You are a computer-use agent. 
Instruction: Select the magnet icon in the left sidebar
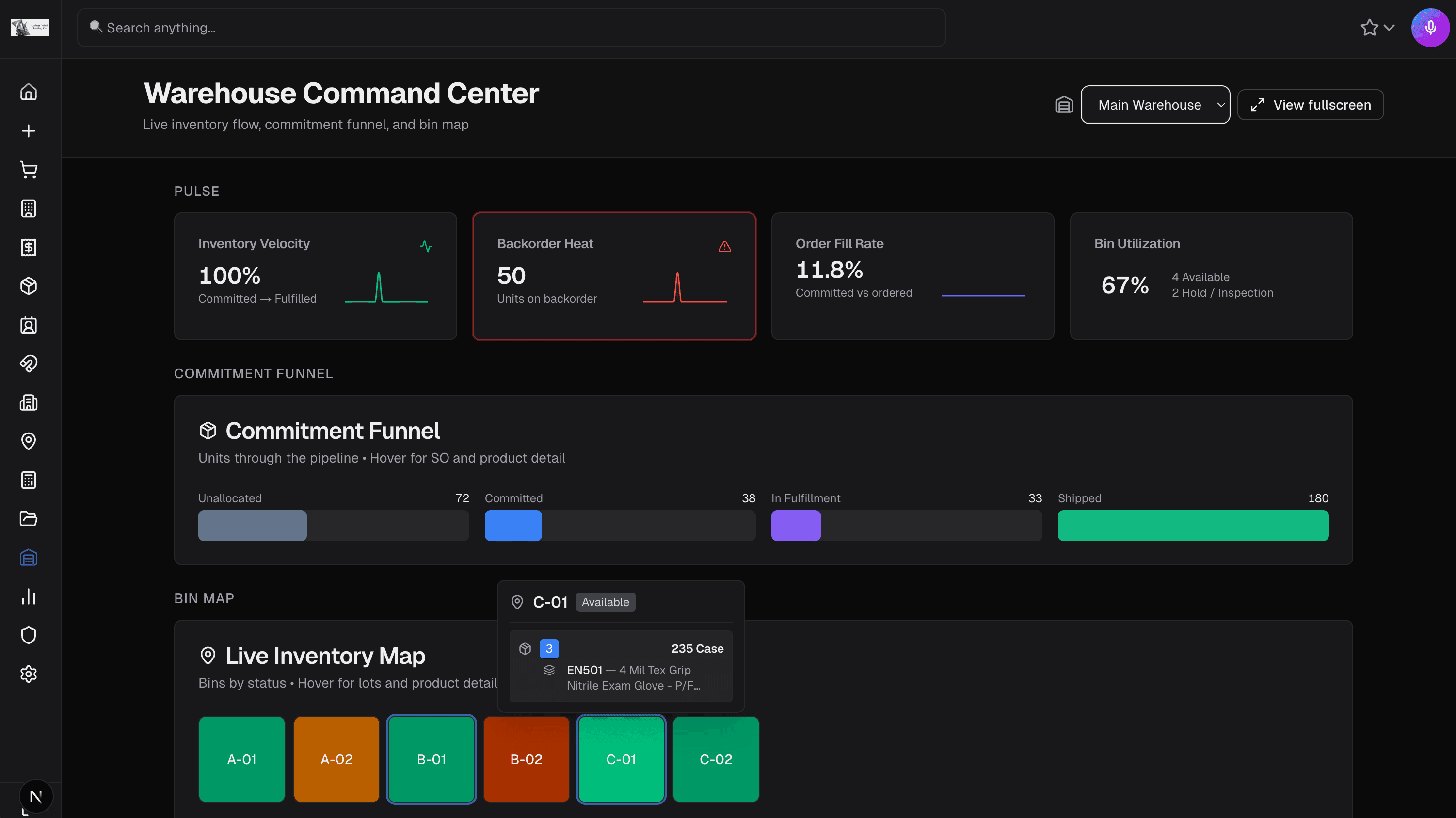point(29,364)
